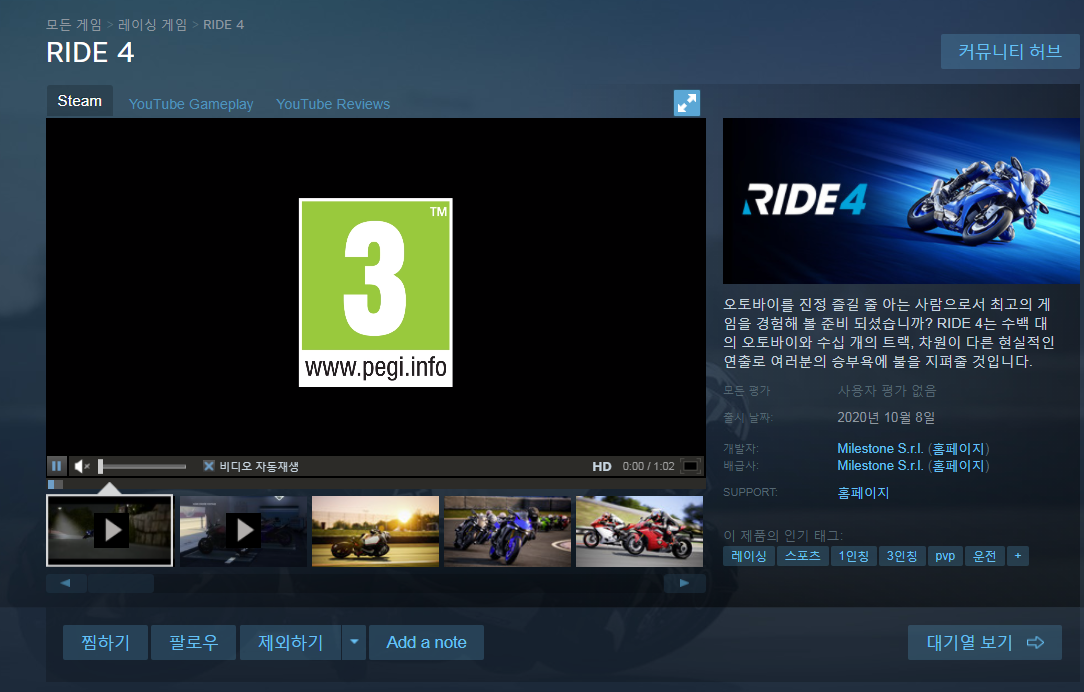Image resolution: width=1084 pixels, height=692 pixels.
Task: Select the 3인칭 tag
Action: pyautogui.click(x=902, y=556)
